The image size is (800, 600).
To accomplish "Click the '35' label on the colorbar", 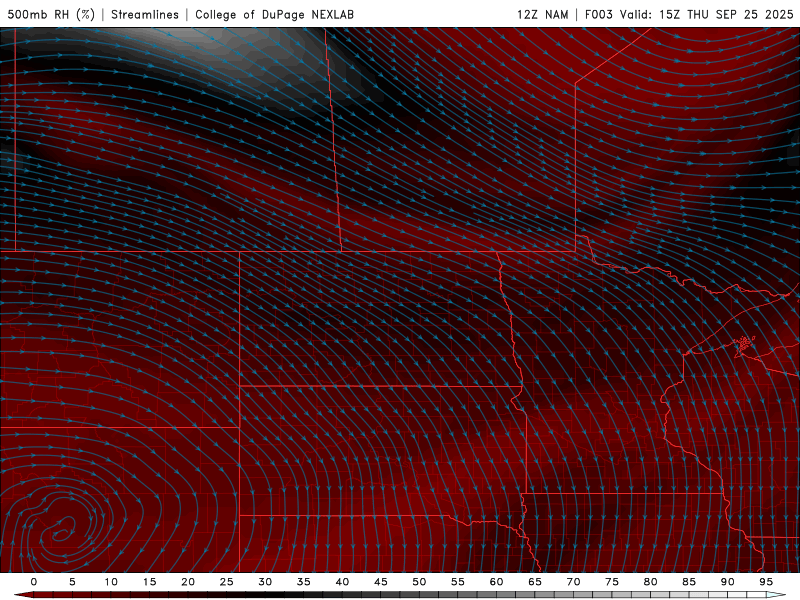I will [304, 582].
